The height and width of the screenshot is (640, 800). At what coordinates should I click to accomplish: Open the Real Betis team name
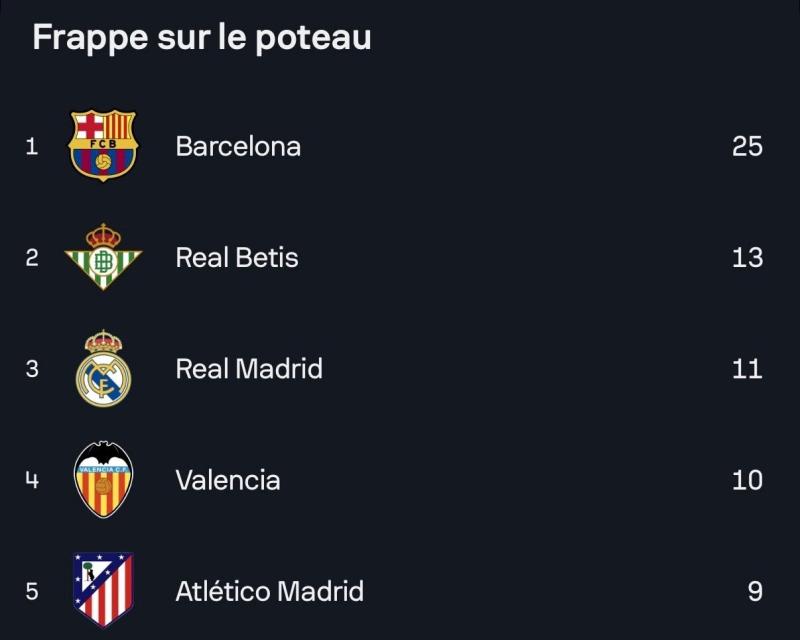[x=237, y=257]
